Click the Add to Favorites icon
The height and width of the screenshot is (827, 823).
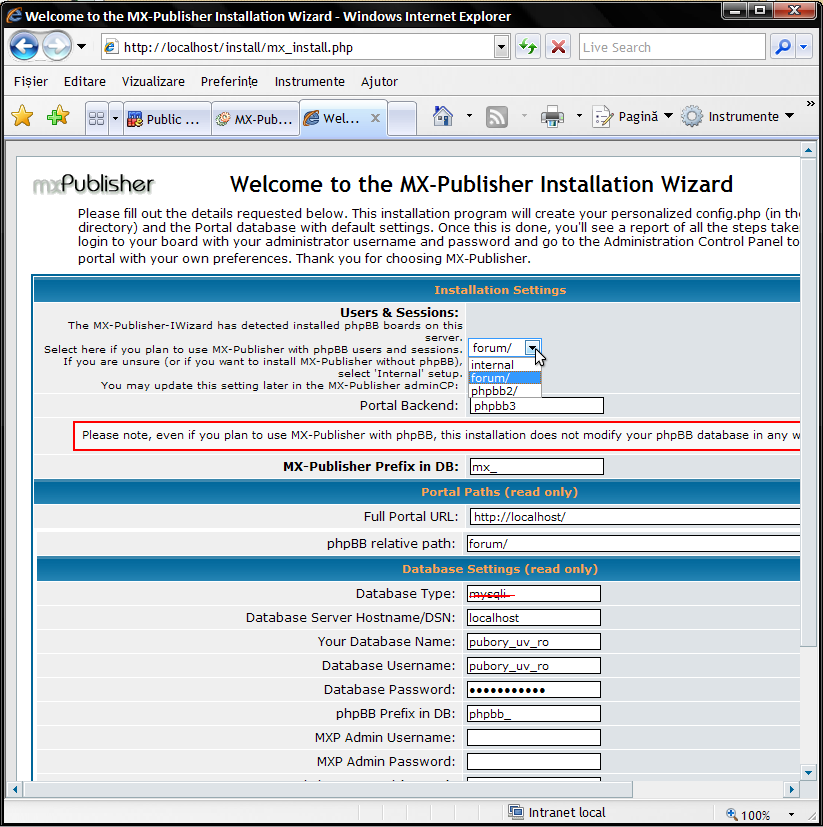click(x=58, y=117)
